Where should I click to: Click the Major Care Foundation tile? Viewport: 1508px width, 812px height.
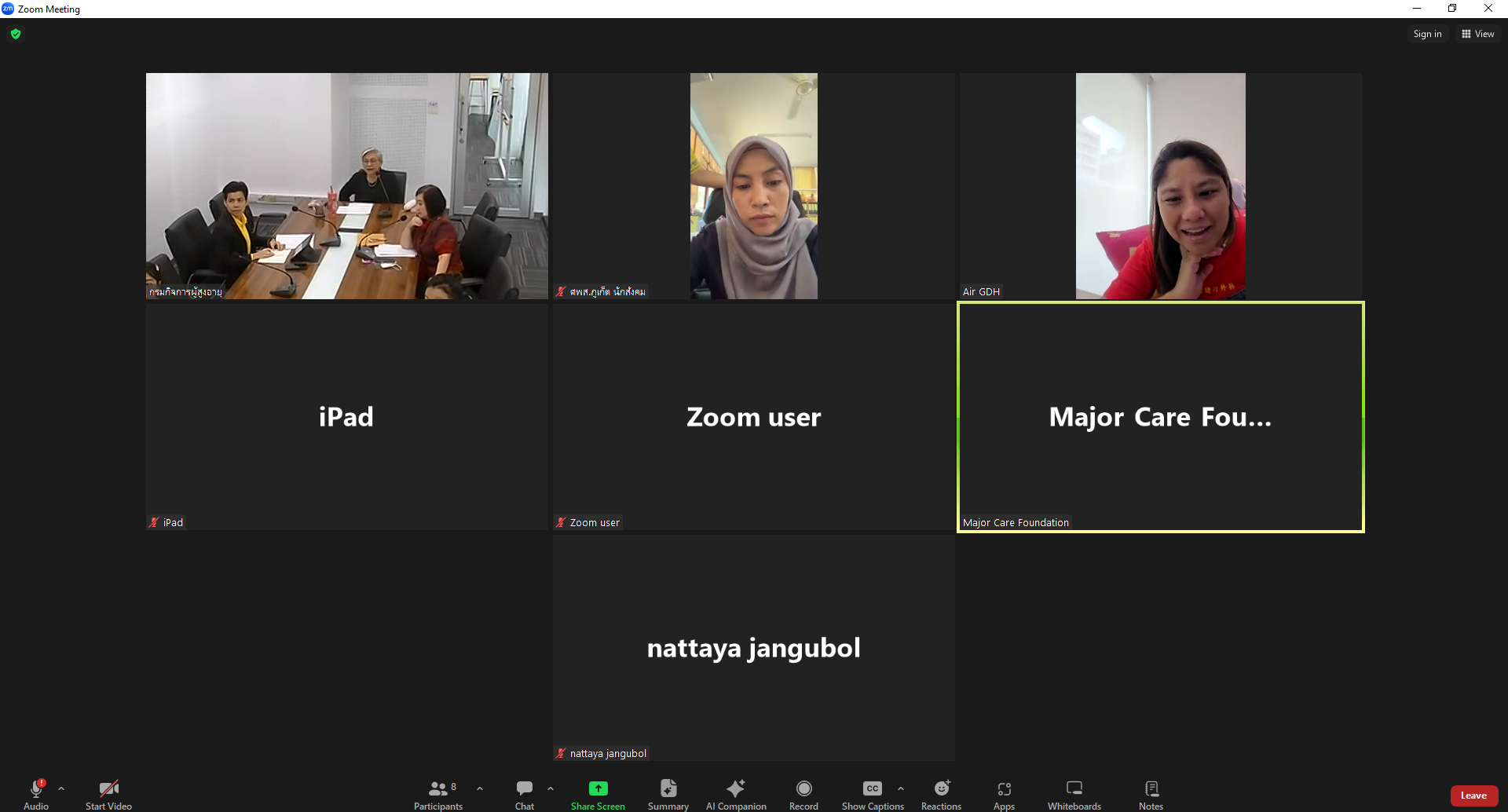point(1161,417)
